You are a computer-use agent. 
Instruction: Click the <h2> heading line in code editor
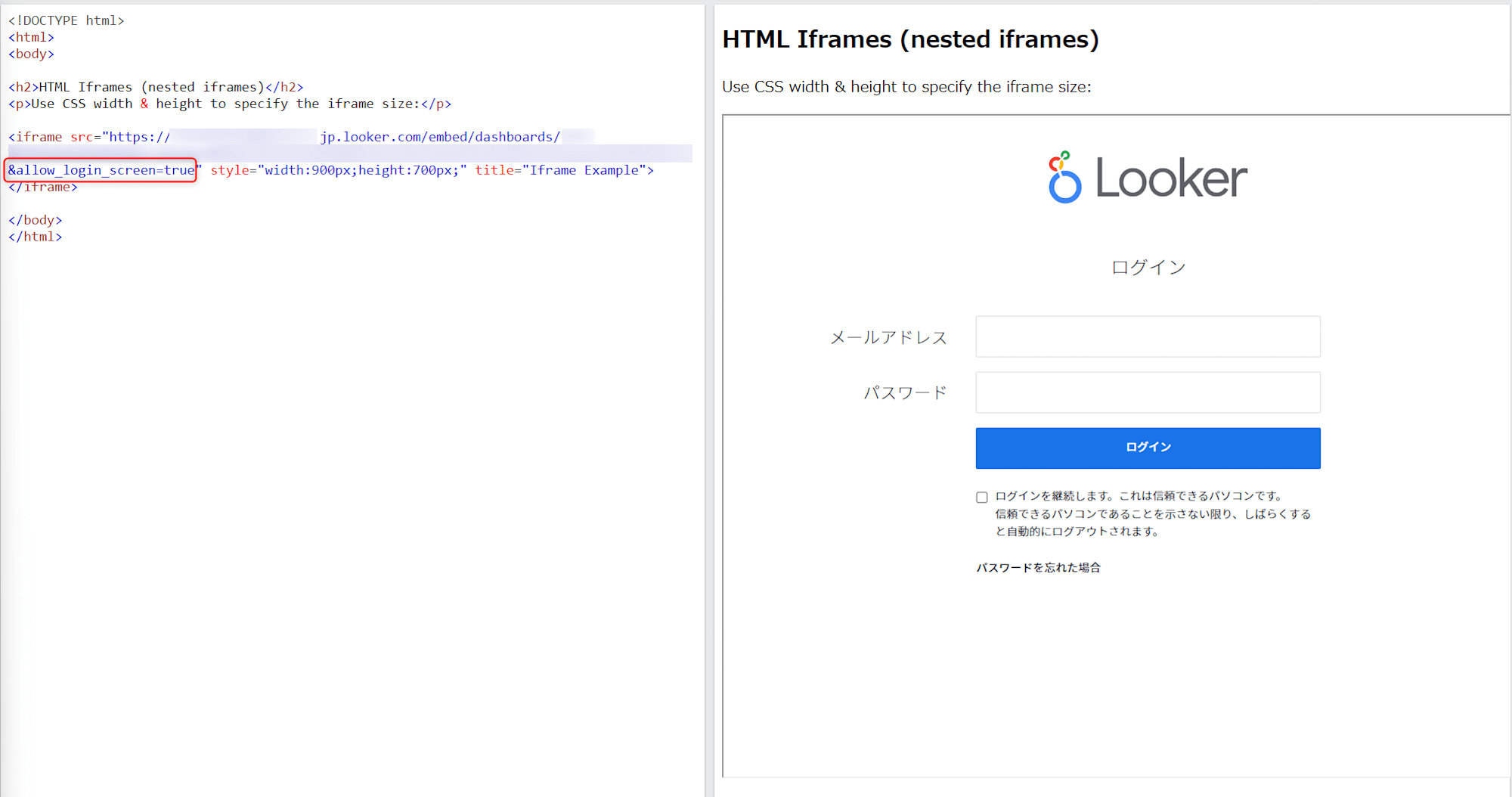click(x=156, y=87)
